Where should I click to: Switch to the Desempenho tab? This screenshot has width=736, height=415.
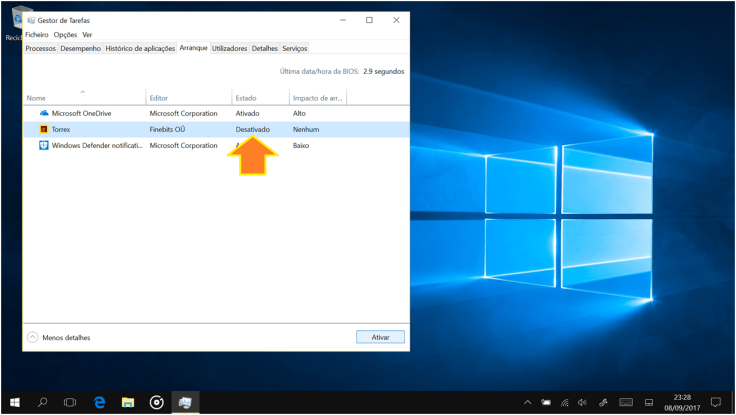[x=80, y=48]
